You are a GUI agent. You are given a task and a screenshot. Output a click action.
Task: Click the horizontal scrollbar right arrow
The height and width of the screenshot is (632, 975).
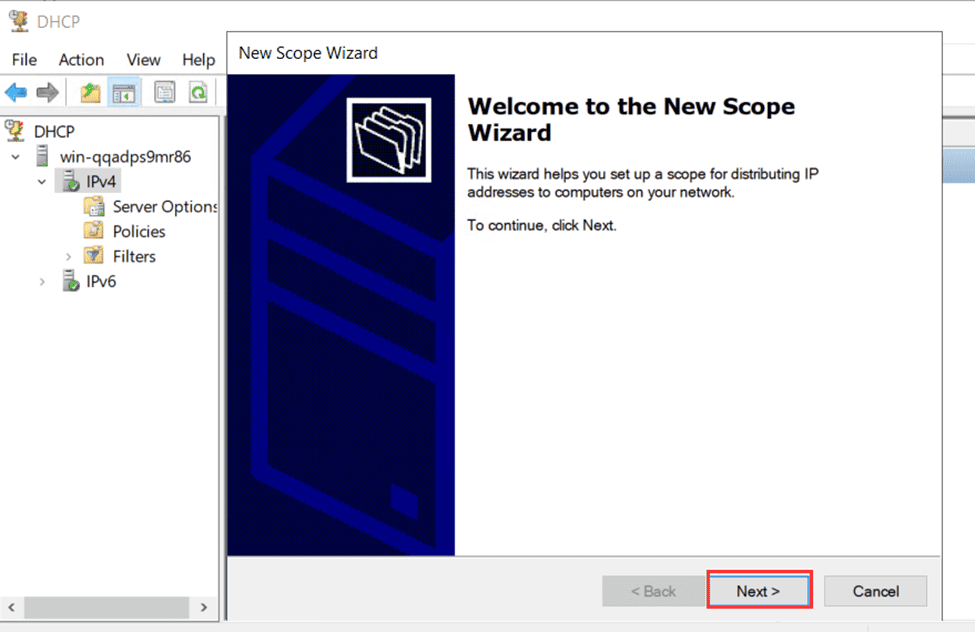(204, 607)
